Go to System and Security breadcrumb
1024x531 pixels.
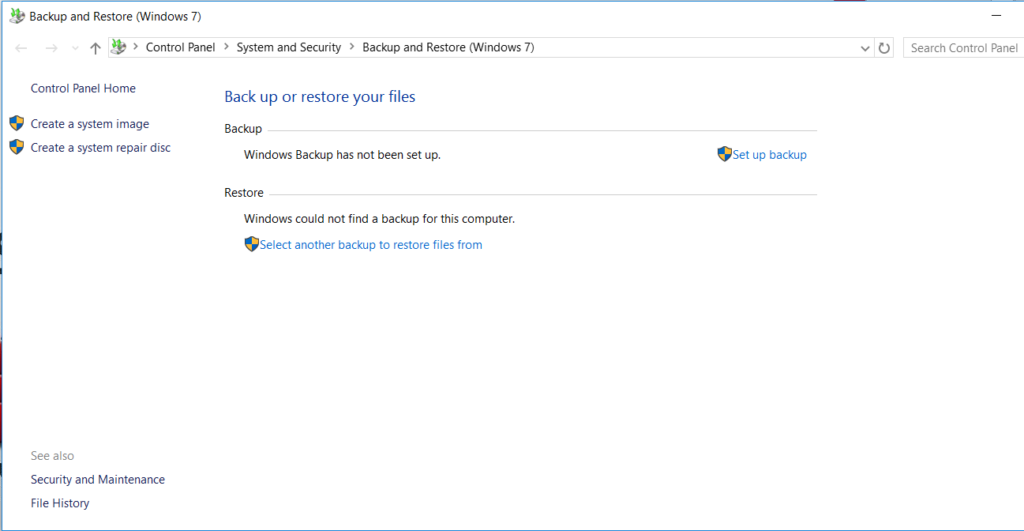(289, 47)
